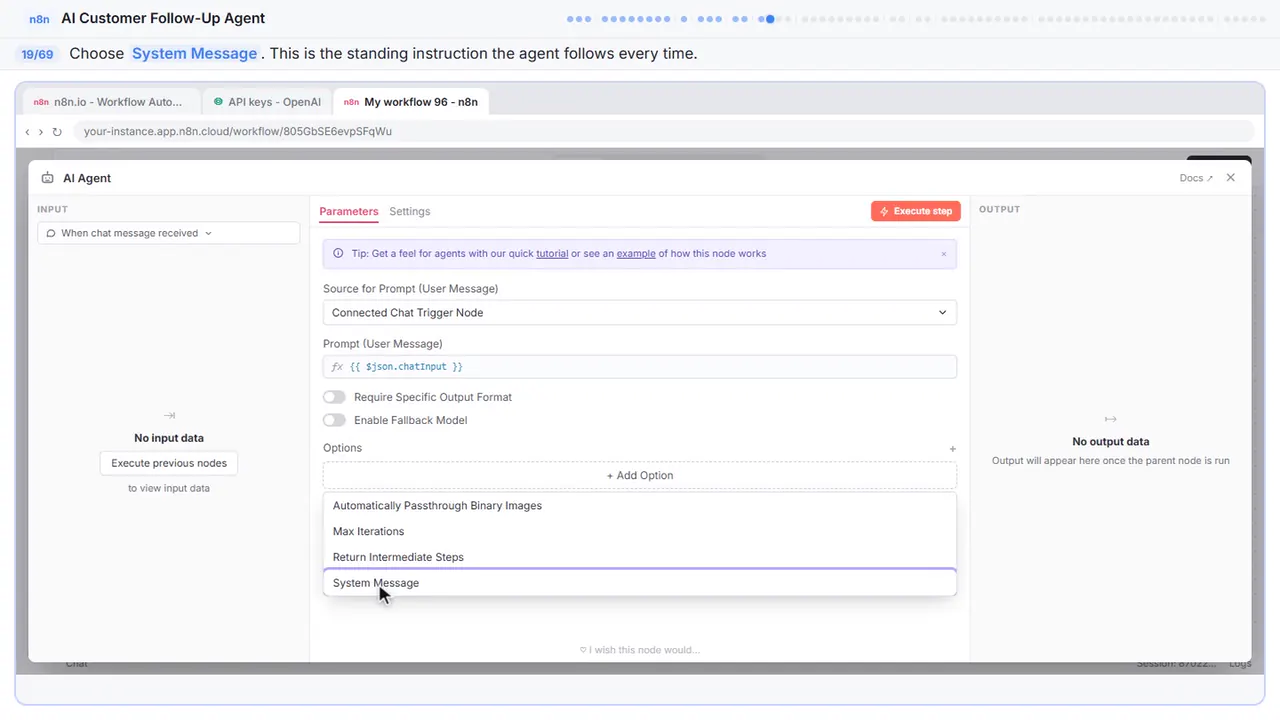Expand the When chat message received selector
This screenshot has width=1280, height=720.
[168, 233]
